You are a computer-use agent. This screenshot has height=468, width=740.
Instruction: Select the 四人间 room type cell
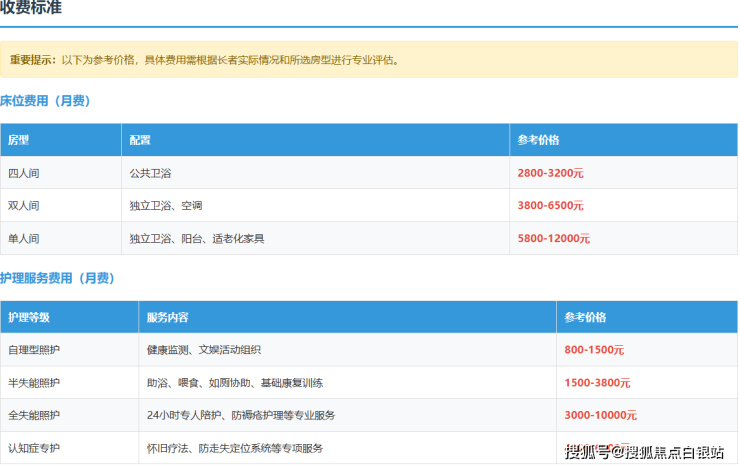(x=24, y=173)
